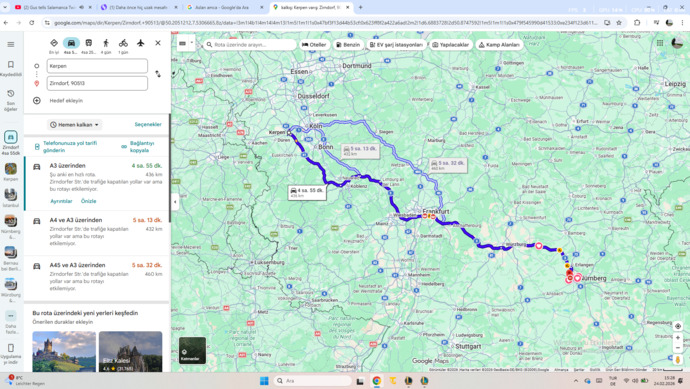The height and width of the screenshot is (389, 690).
Task: Open Street View pegman
Action: 678,360
